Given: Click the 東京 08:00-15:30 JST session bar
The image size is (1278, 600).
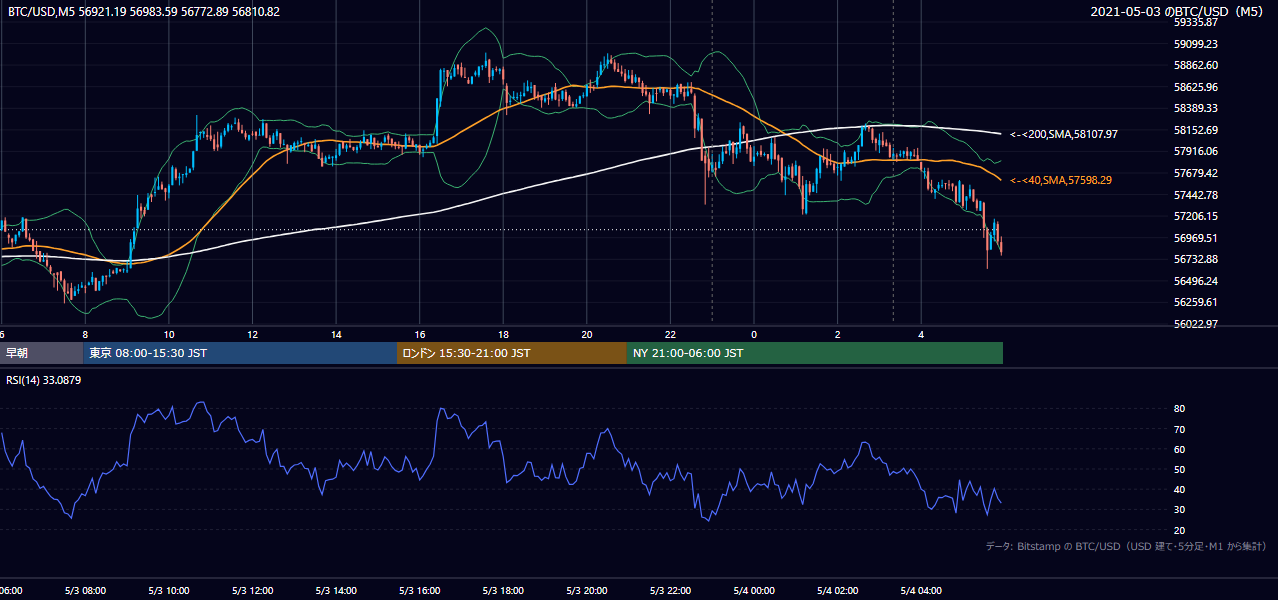Looking at the screenshot, I should click(240, 353).
